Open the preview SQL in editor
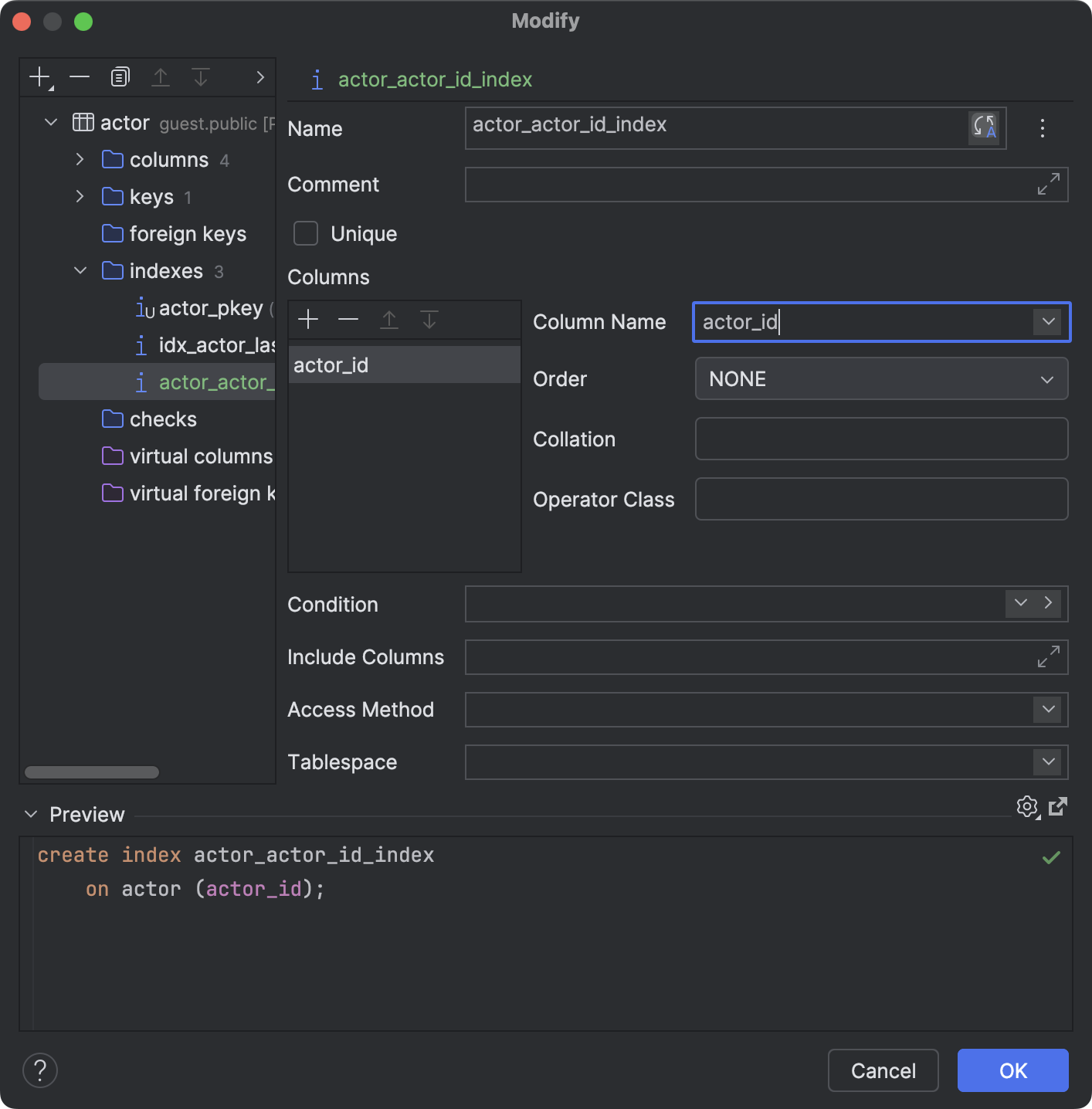This screenshot has height=1109, width=1092. (1058, 807)
